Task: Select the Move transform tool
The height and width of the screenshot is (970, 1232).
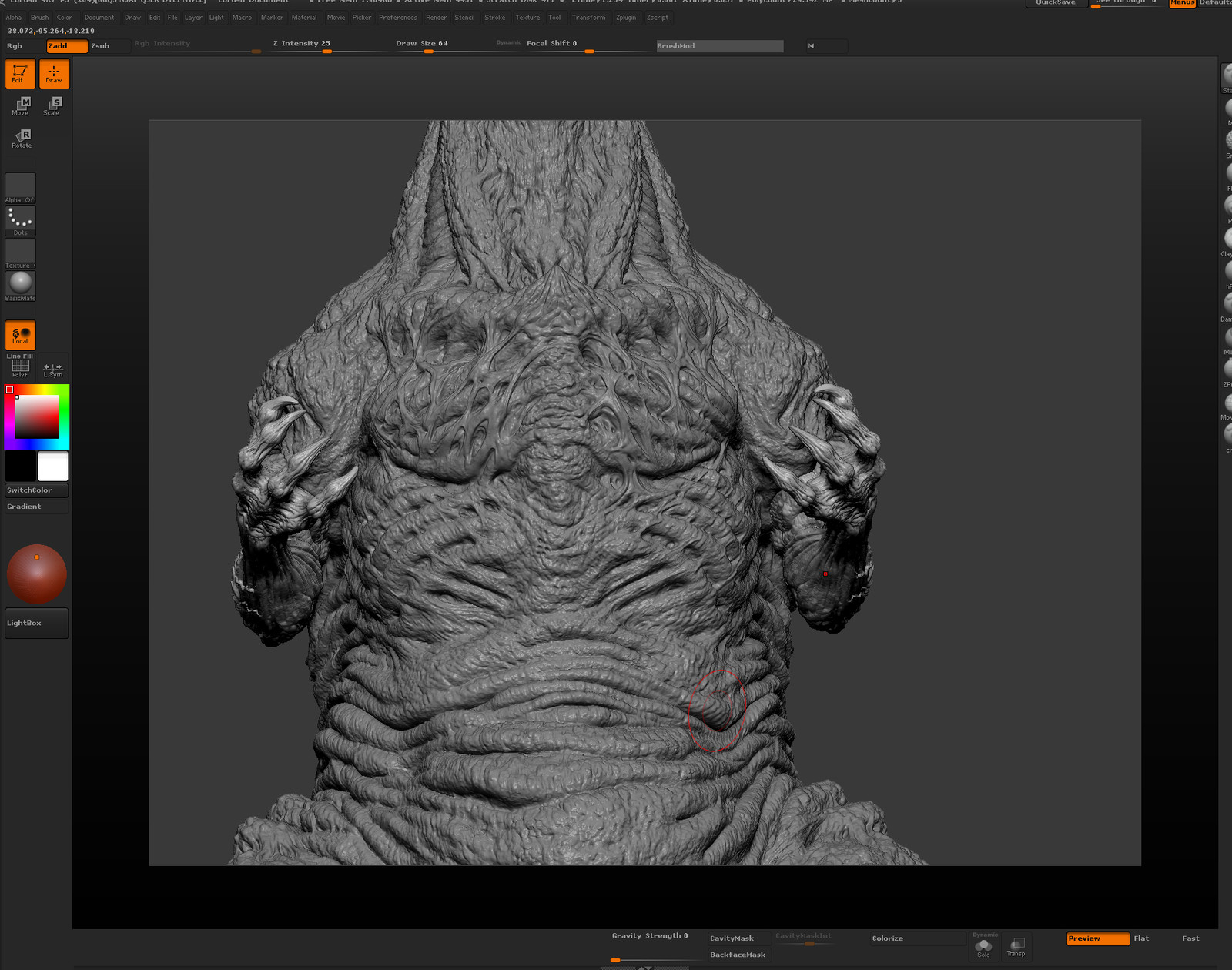Action: (21, 106)
